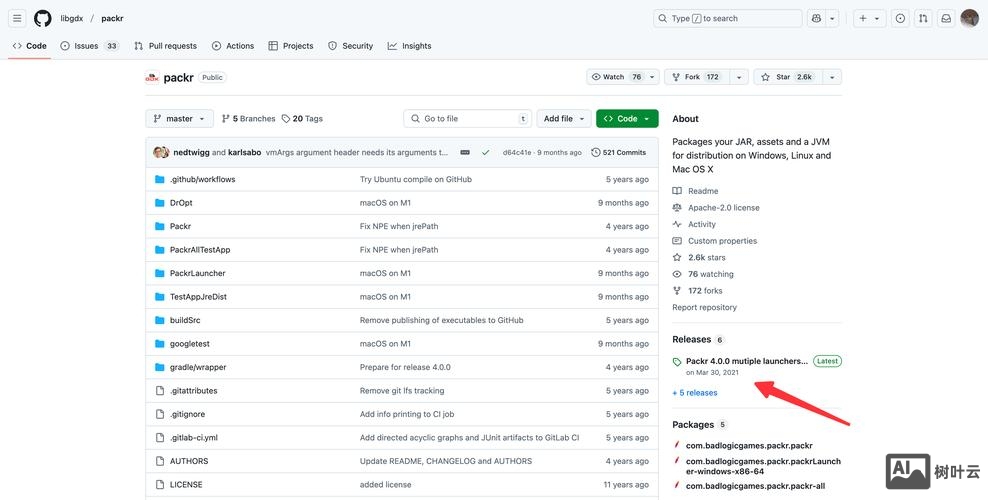Click the GitHub logo home icon
Screen dimensions: 988x500
tap(42, 18)
